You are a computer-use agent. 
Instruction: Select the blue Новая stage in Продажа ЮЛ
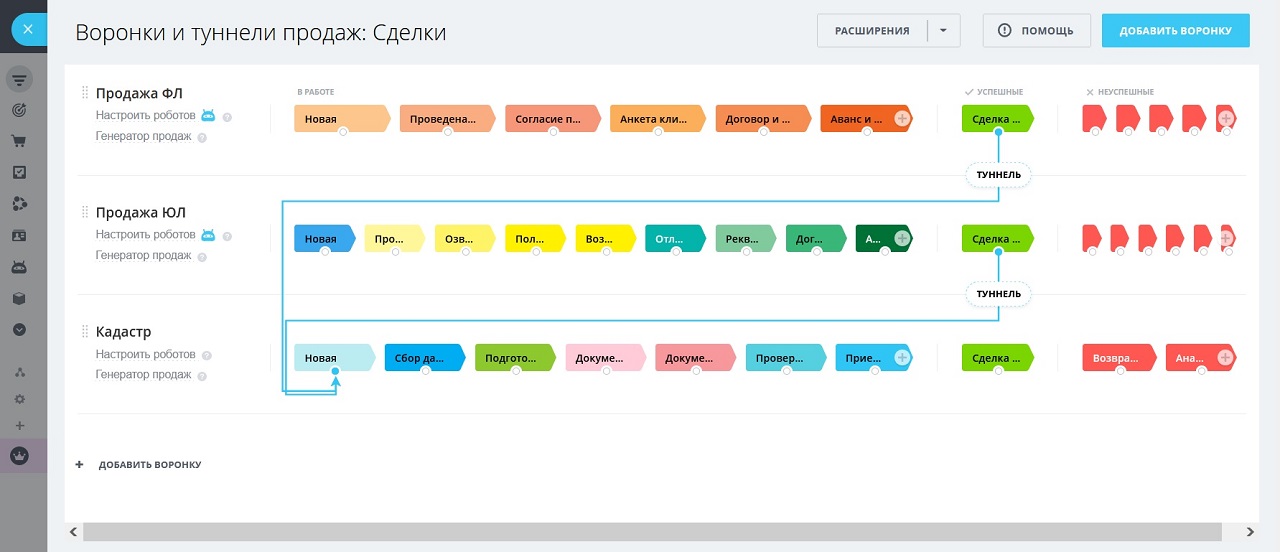click(x=325, y=238)
